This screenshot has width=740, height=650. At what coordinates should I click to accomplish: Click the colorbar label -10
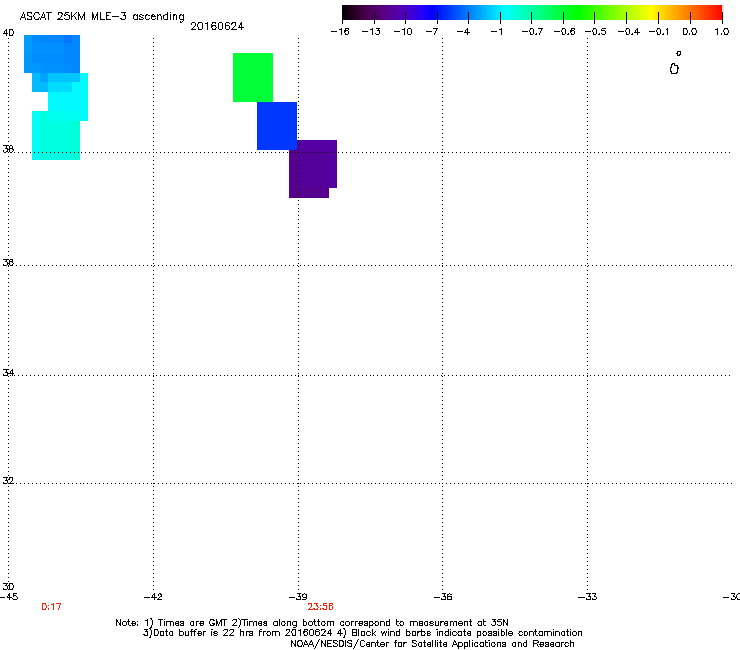[403, 32]
